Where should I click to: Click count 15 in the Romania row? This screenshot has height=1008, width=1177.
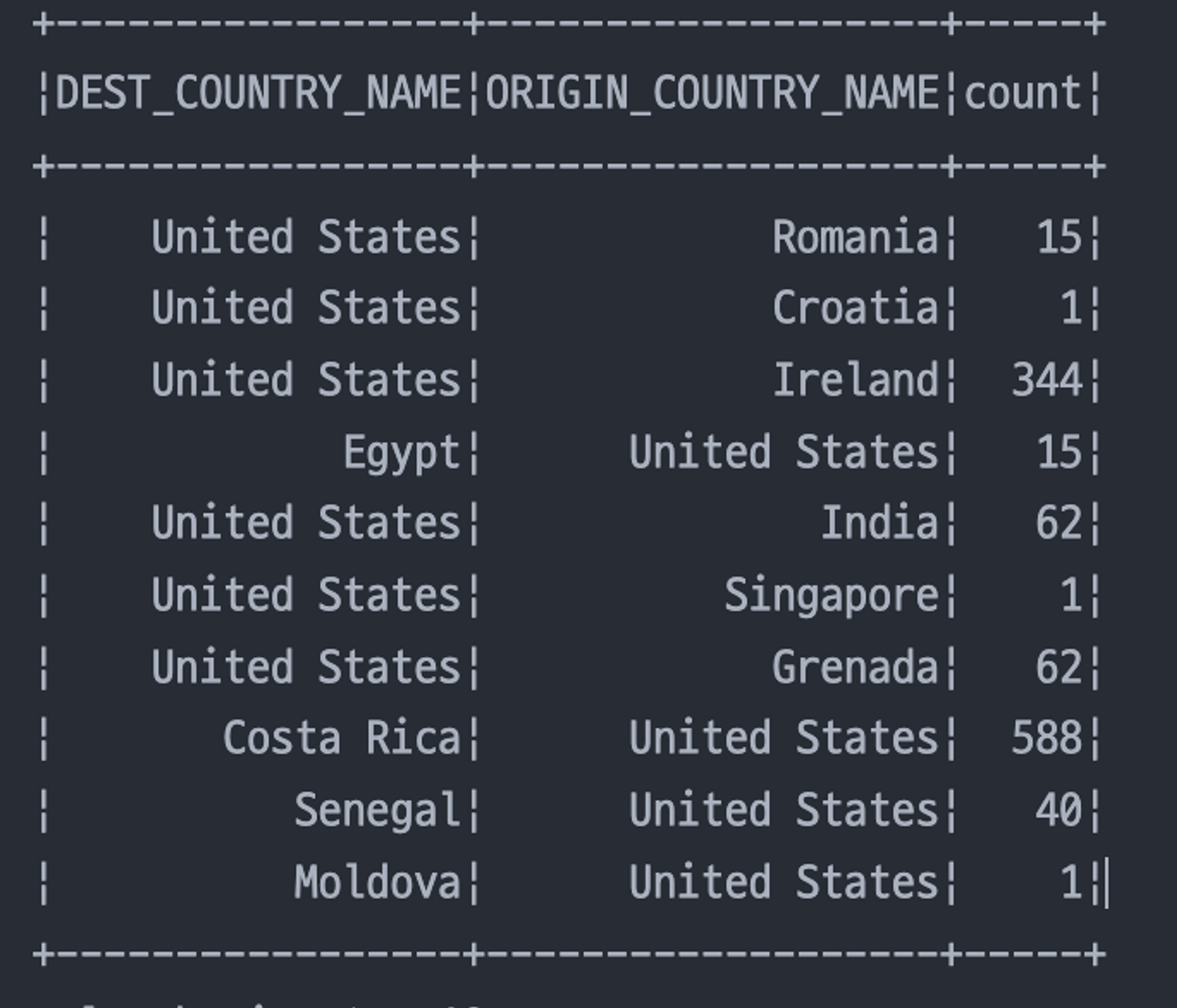[x=1059, y=237]
